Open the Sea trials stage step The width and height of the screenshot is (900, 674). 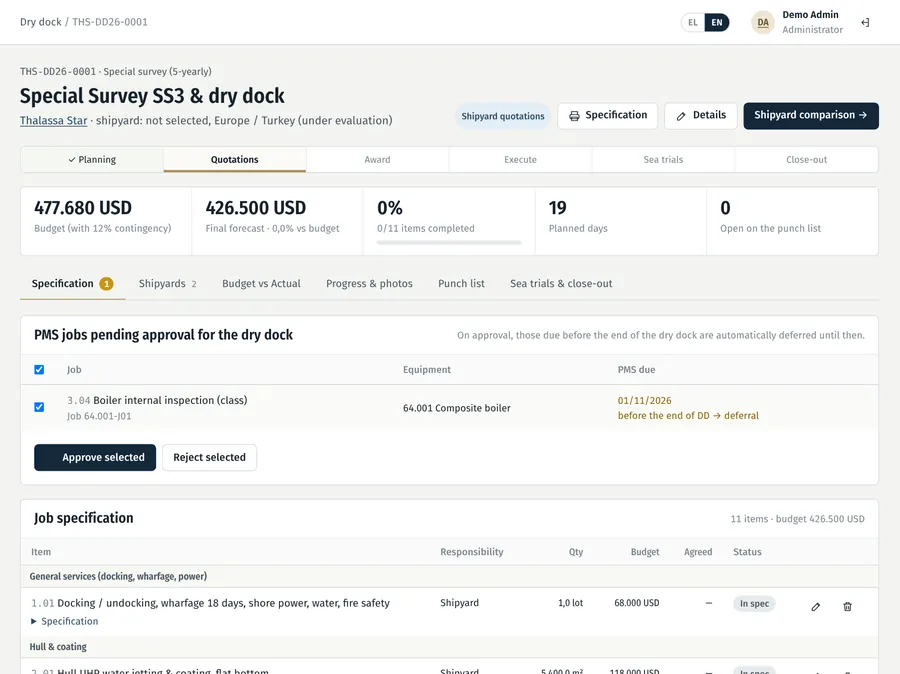pos(663,160)
